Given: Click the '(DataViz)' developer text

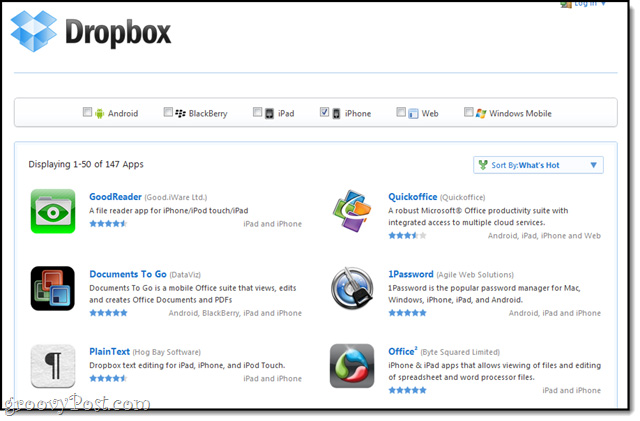Looking at the screenshot, I should pos(185,275).
